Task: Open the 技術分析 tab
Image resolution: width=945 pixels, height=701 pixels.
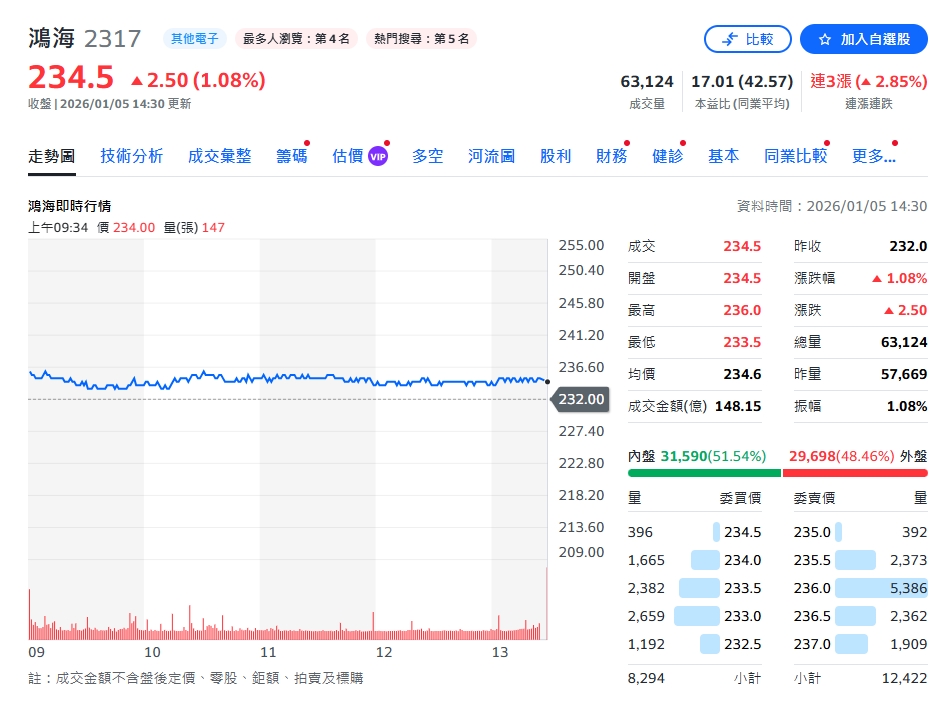Action: pos(131,156)
